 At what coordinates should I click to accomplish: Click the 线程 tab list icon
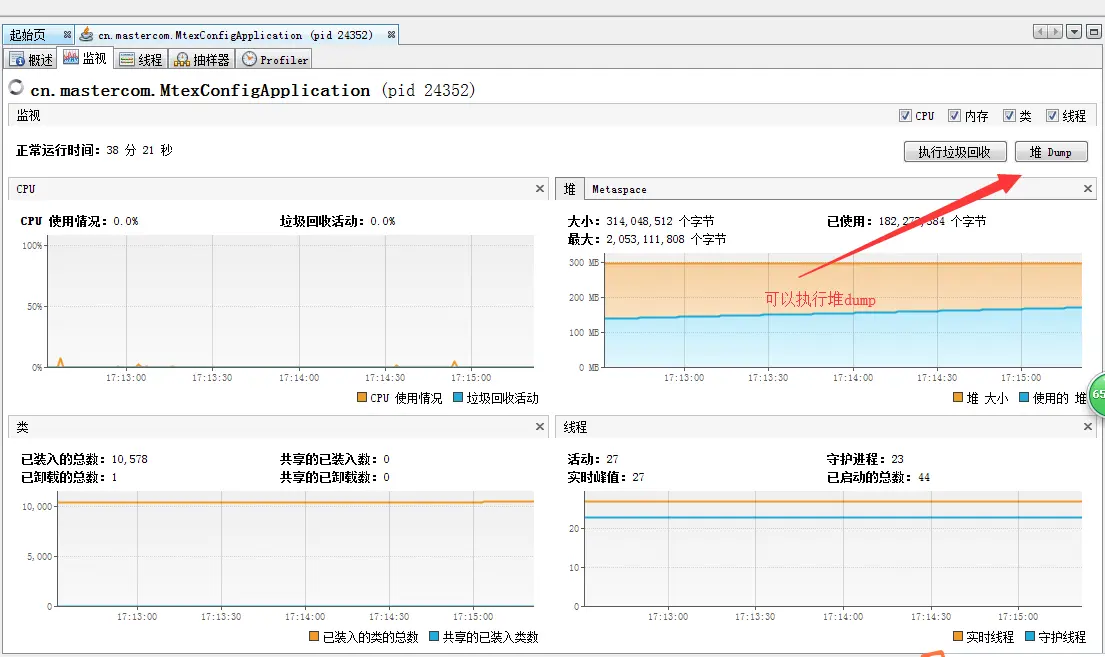click(x=127, y=59)
